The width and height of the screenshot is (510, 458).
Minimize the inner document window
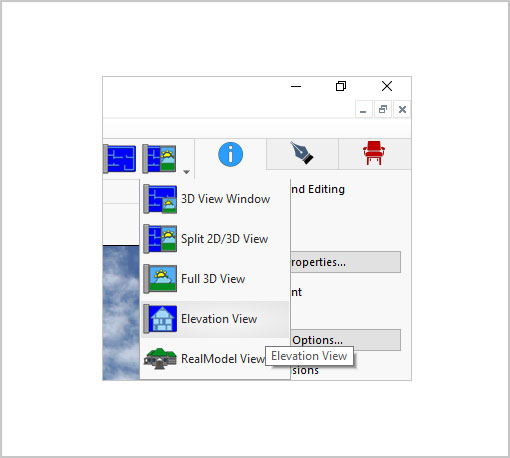pyautogui.click(x=363, y=109)
